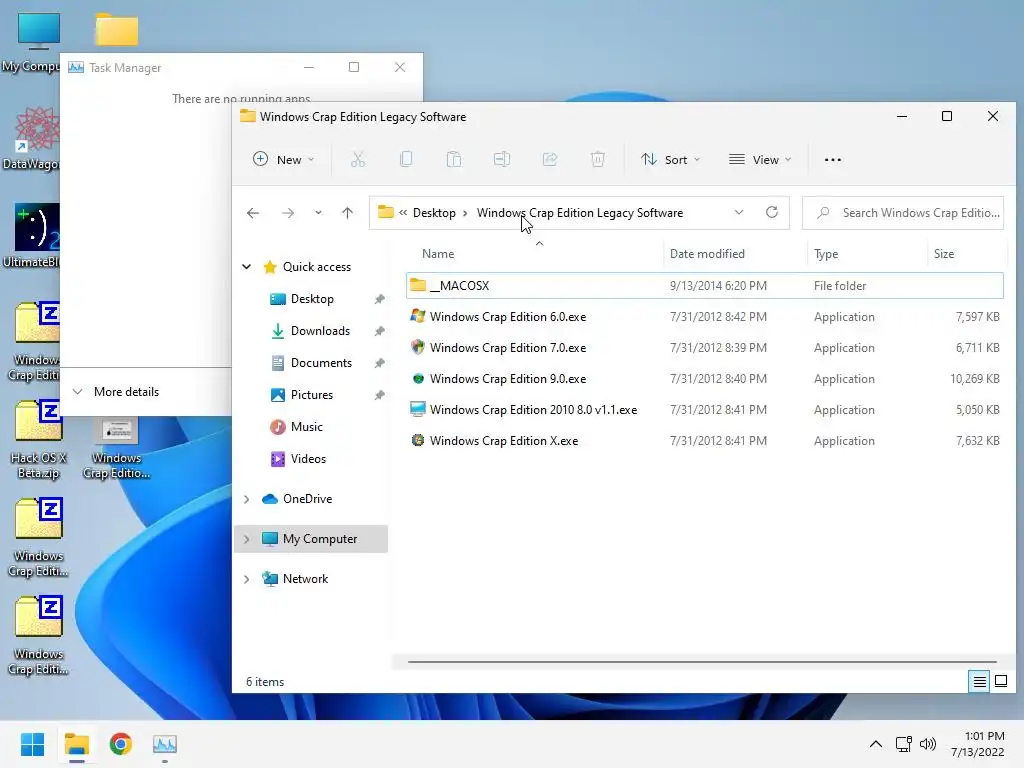Select Pictures in the navigation sidebar
The height and width of the screenshot is (768, 1024).
pyautogui.click(x=312, y=394)
